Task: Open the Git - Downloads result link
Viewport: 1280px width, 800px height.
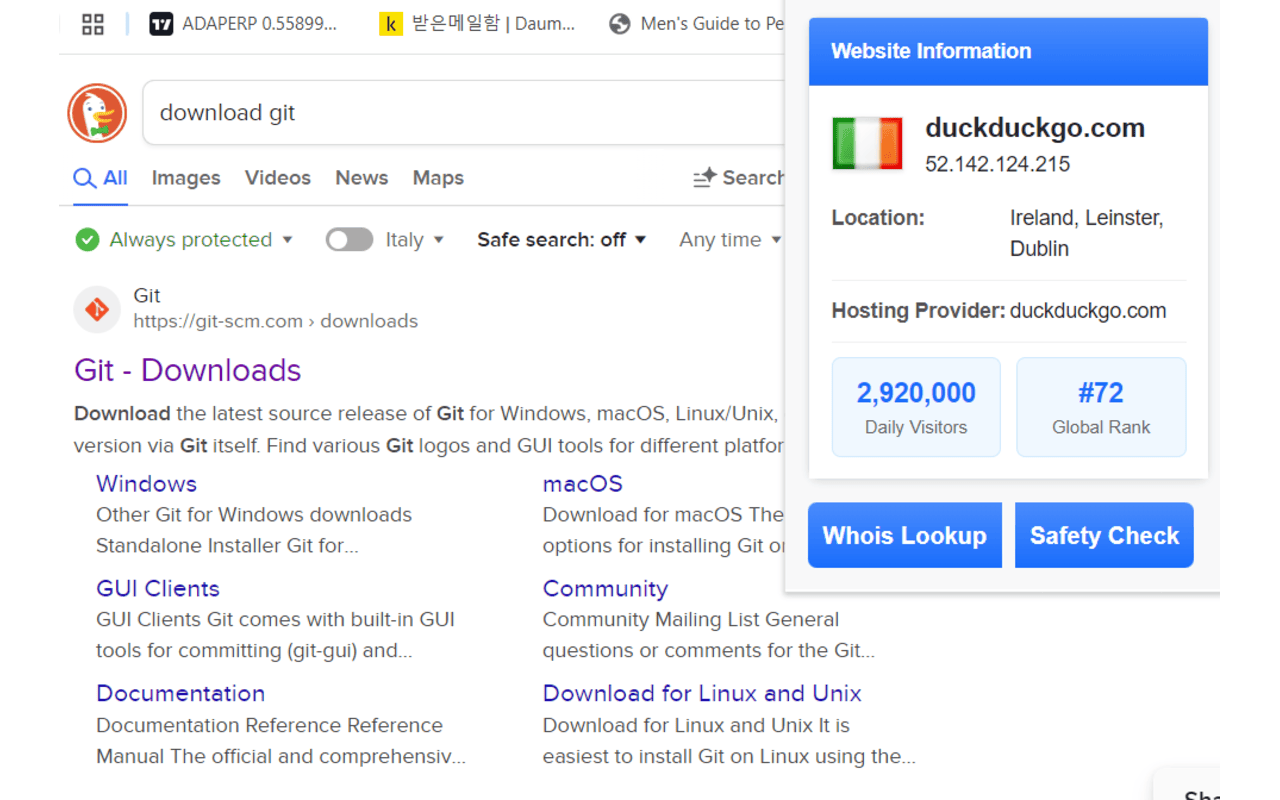Action: click(x=188, y=370)
